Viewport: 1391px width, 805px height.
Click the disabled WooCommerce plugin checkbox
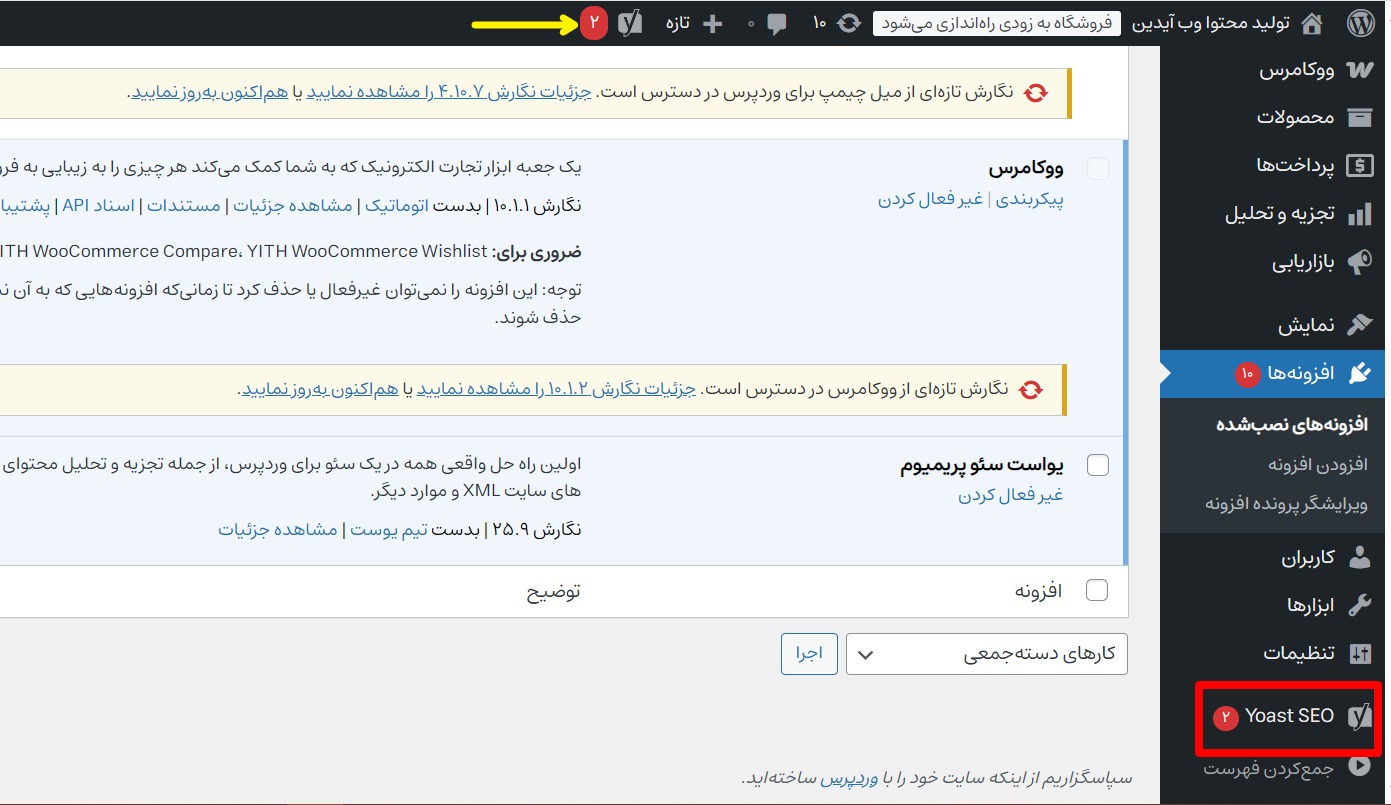coord(1097,168)
